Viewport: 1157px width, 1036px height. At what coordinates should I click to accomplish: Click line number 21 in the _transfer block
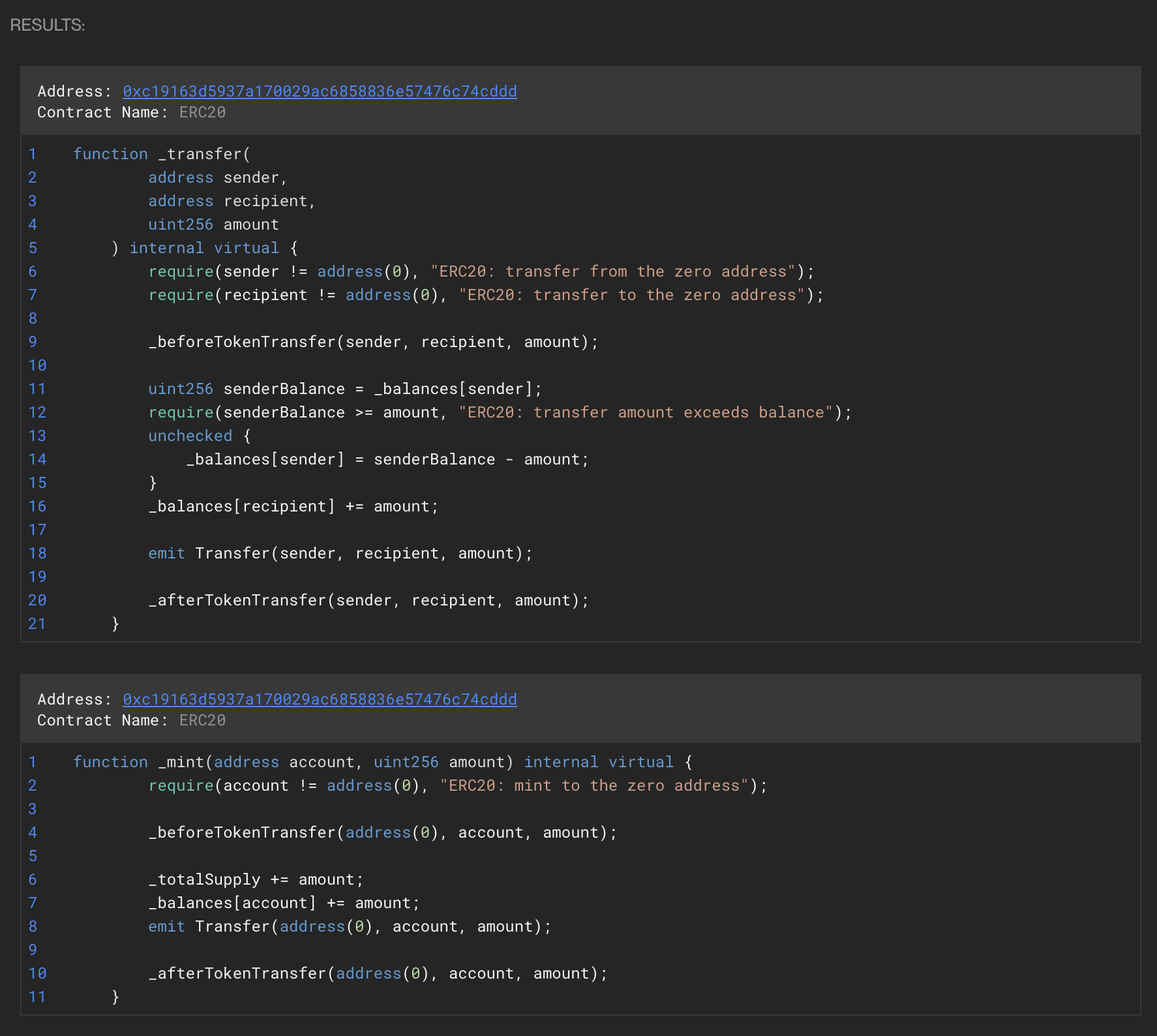point(37,624)
